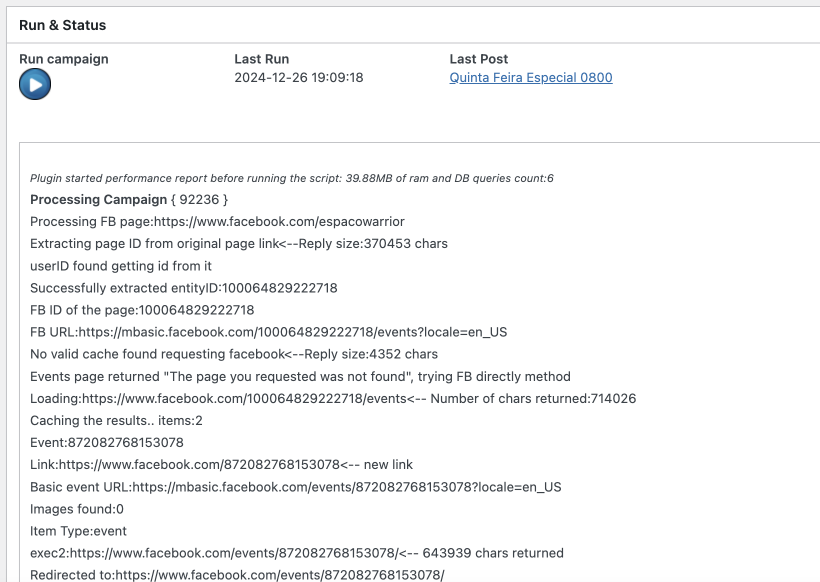Click the Last Run timestamp 2024-12-26 19:09:18

(298, 77)
